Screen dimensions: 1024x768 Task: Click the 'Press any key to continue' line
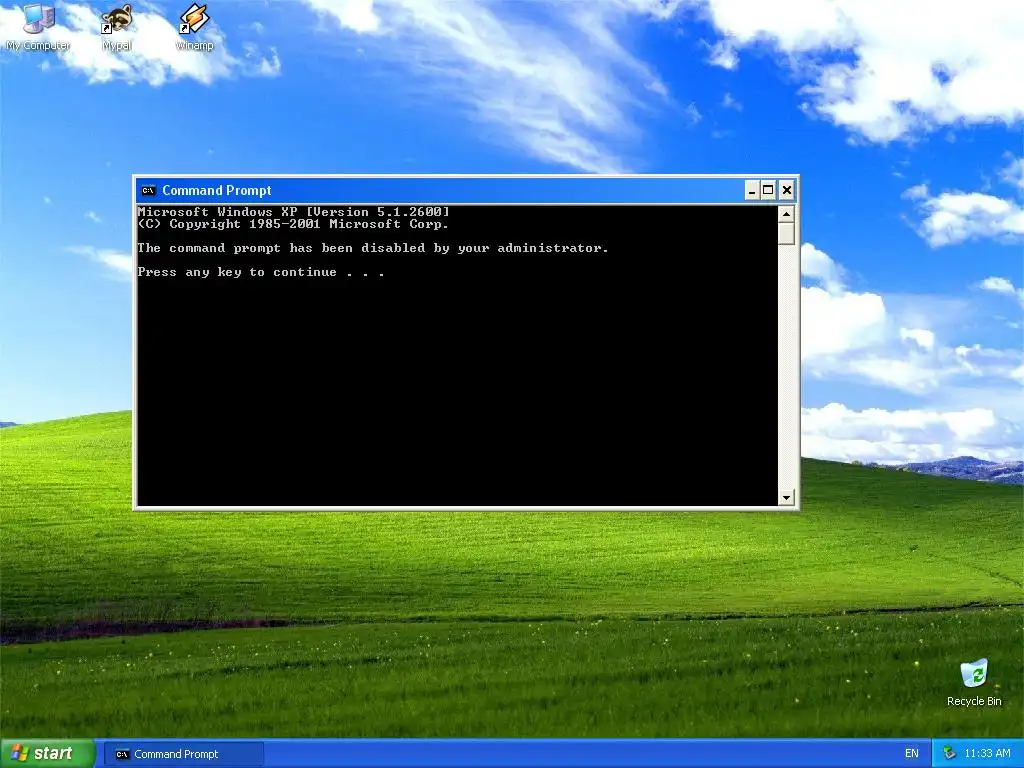[261, 272]
